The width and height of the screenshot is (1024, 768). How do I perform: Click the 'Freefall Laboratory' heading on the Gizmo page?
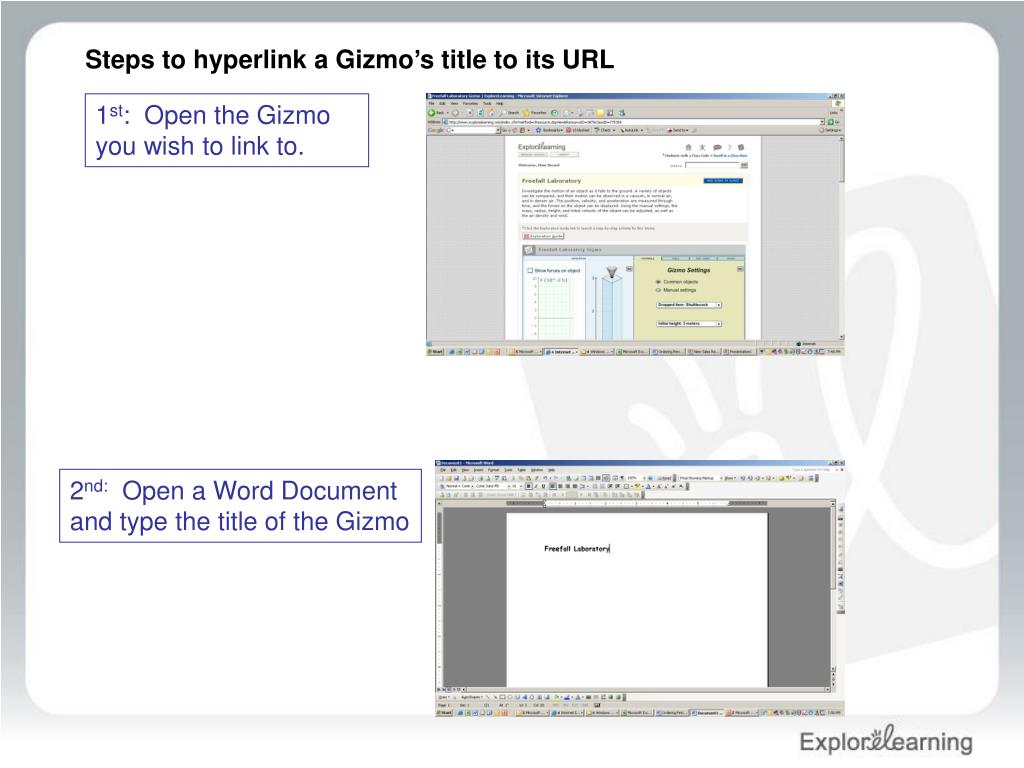[x=551, y=180]
